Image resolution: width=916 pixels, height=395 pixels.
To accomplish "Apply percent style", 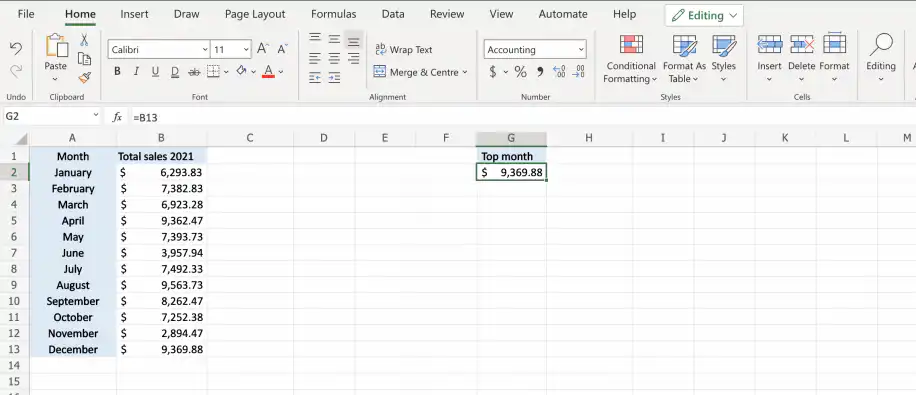I will [521, 72].
